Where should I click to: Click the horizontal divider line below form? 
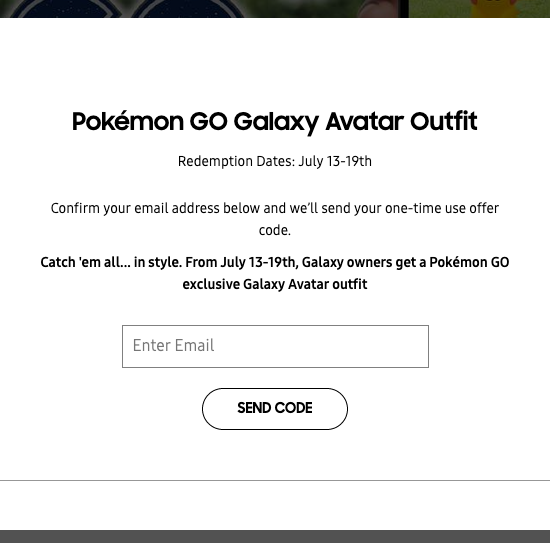click(x=275, y=480)
